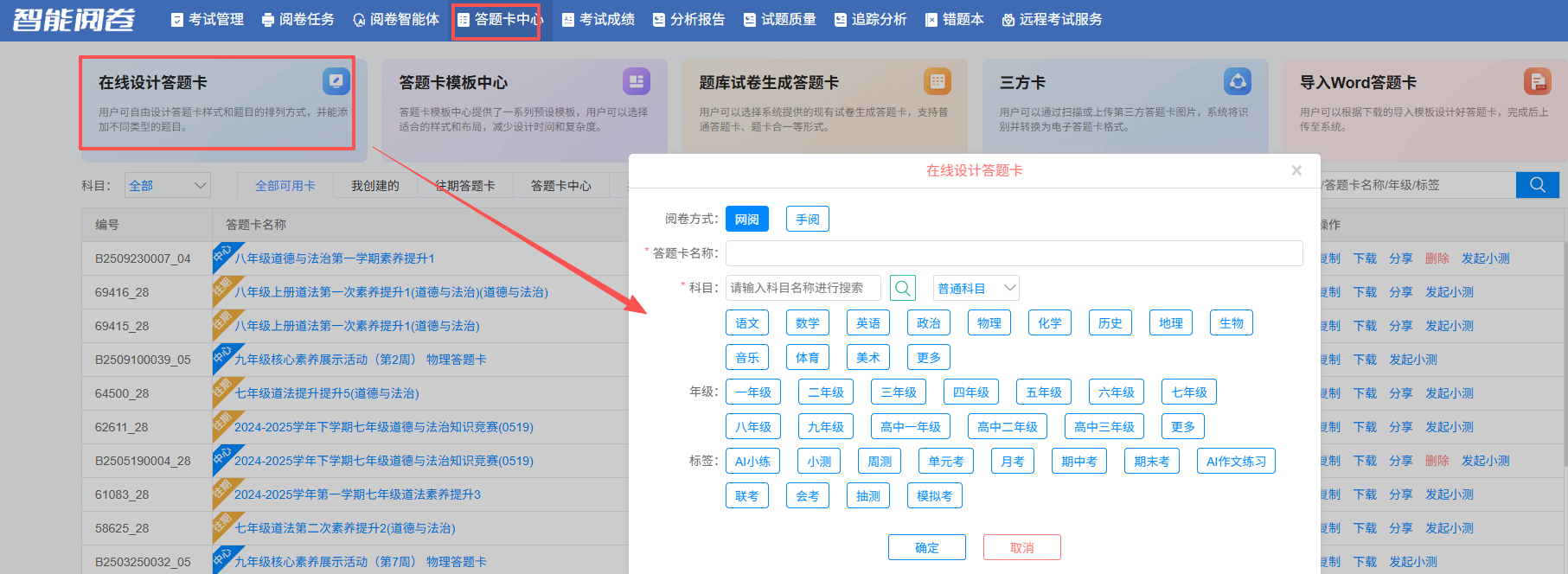Viewport: 1568px width, 574px height.
Task: Open 错题本 in the top navigation
Action: (x=955, y=19)
